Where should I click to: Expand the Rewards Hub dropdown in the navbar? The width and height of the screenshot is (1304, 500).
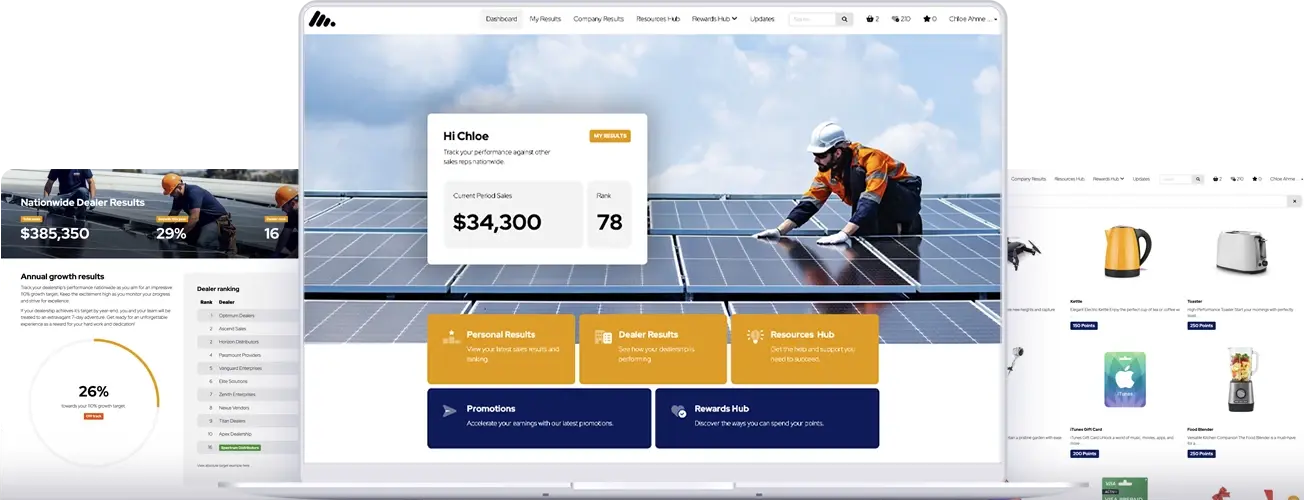click(715, 19)
